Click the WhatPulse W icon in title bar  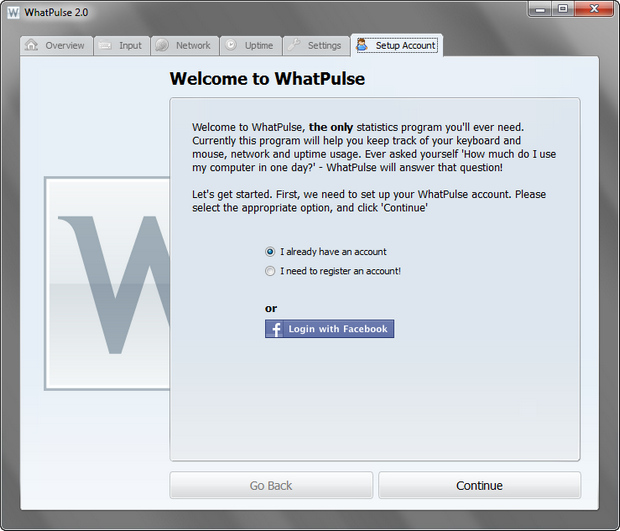pyautogui.click(x=13, y=13)
